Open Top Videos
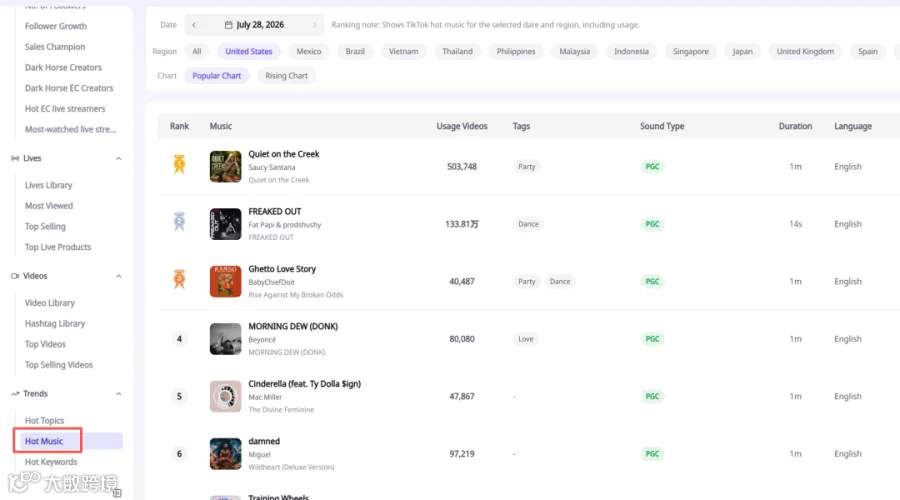 (x=45, y=344)
